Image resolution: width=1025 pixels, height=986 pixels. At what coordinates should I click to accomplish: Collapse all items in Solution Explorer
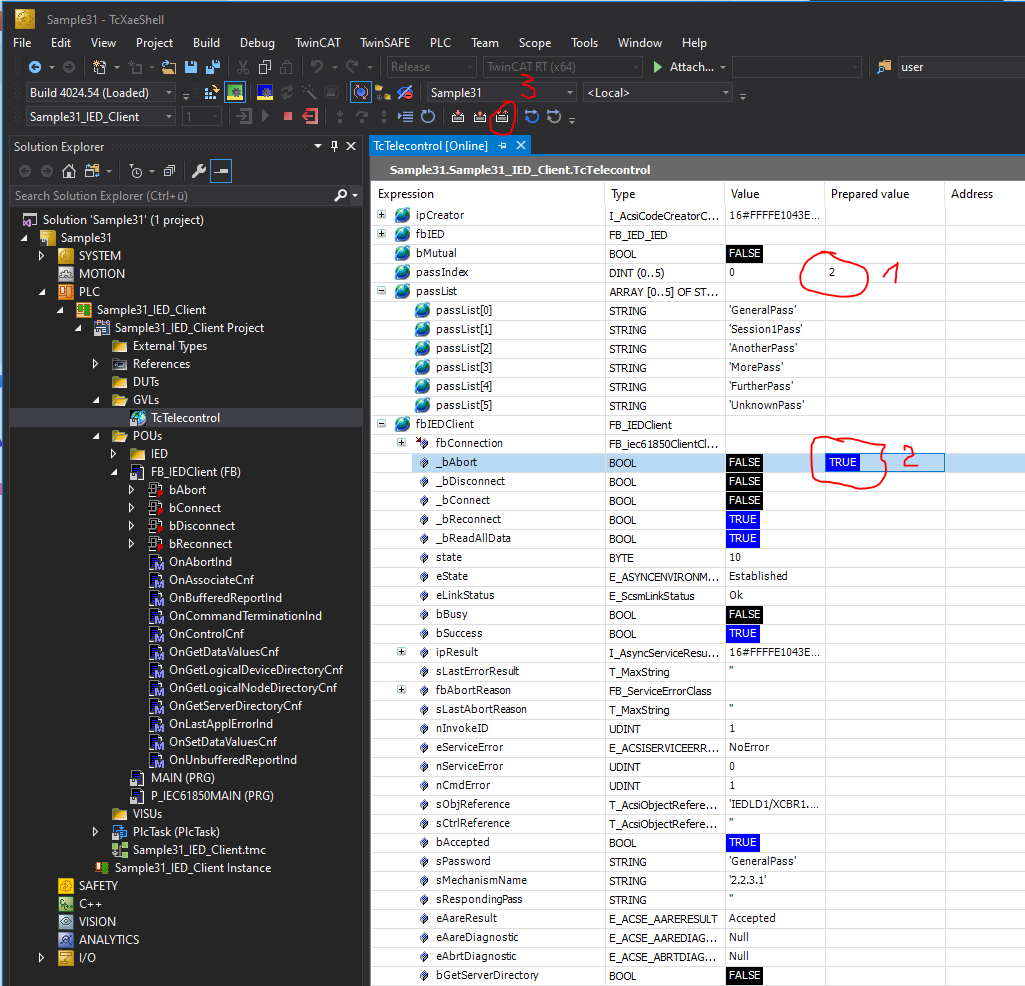(169, 171)
